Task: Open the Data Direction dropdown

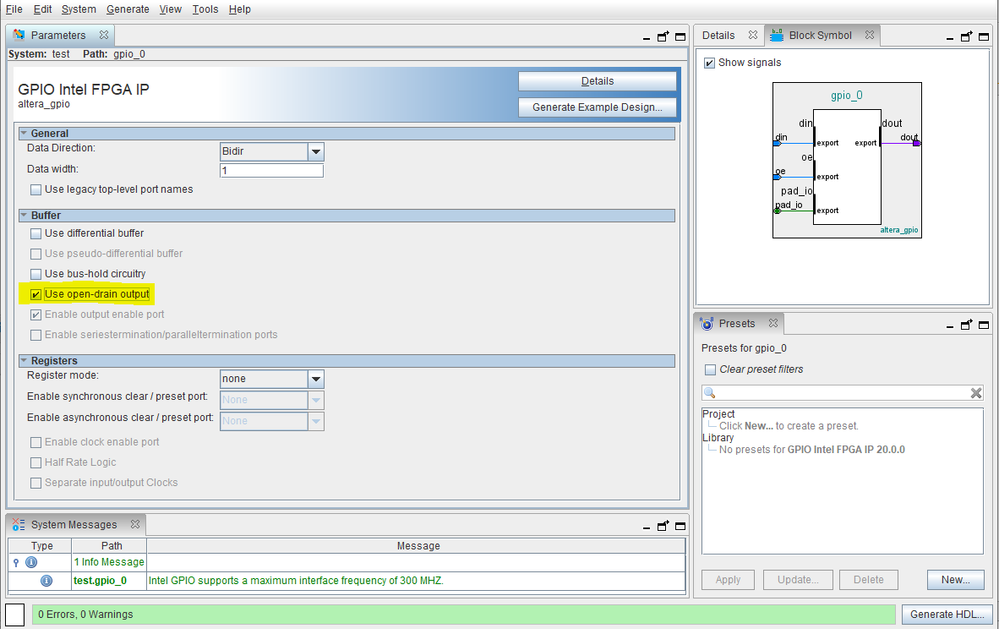Action: click(x=313, y=151)
